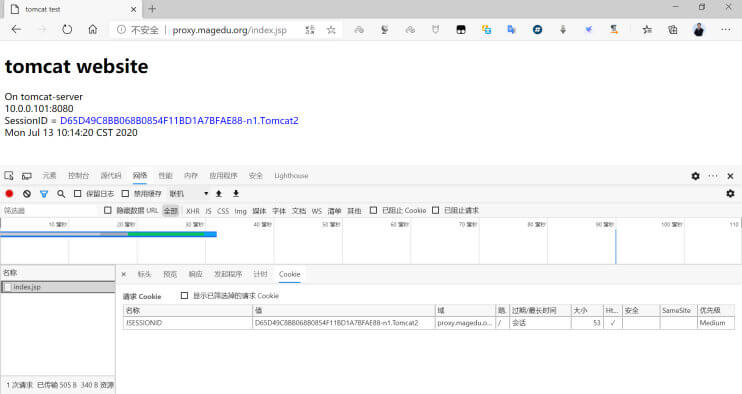Open the Preview tab of the request
This screenshot has width=742, height=394.
click(170, 274)
